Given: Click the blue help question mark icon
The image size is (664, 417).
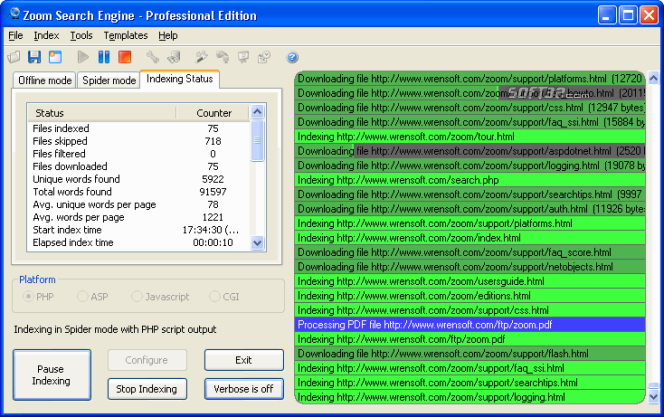Looking at the screenshot, I should [292, 57].
